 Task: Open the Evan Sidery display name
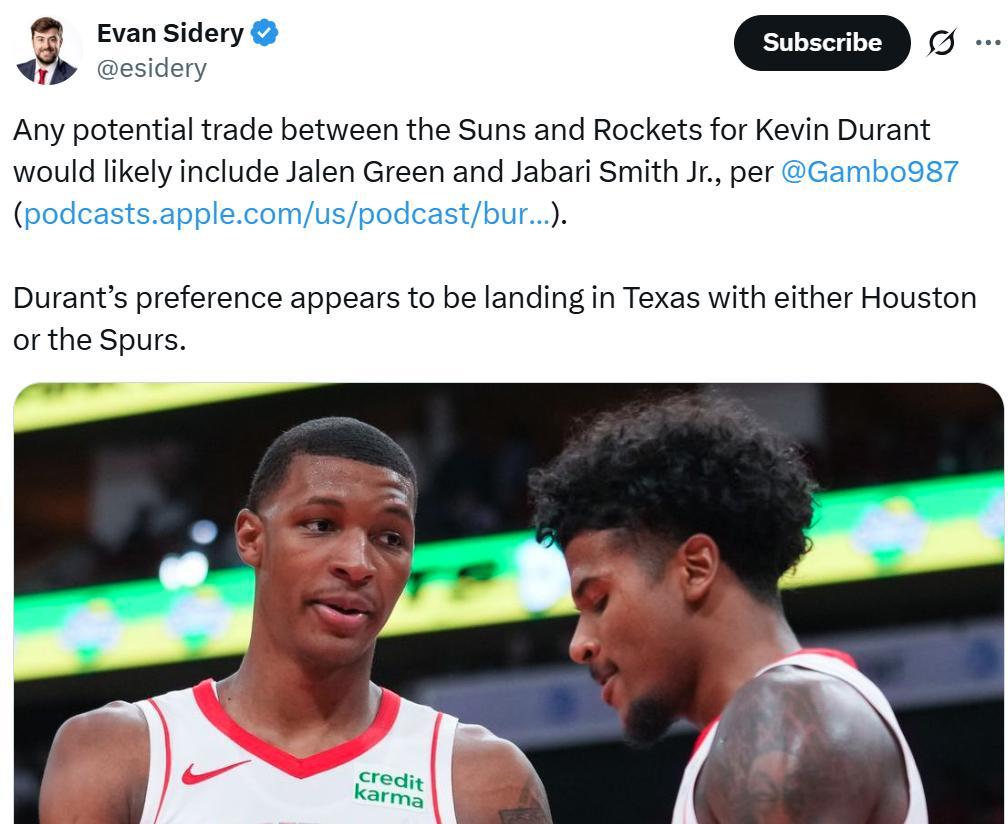tap(170, 33)
